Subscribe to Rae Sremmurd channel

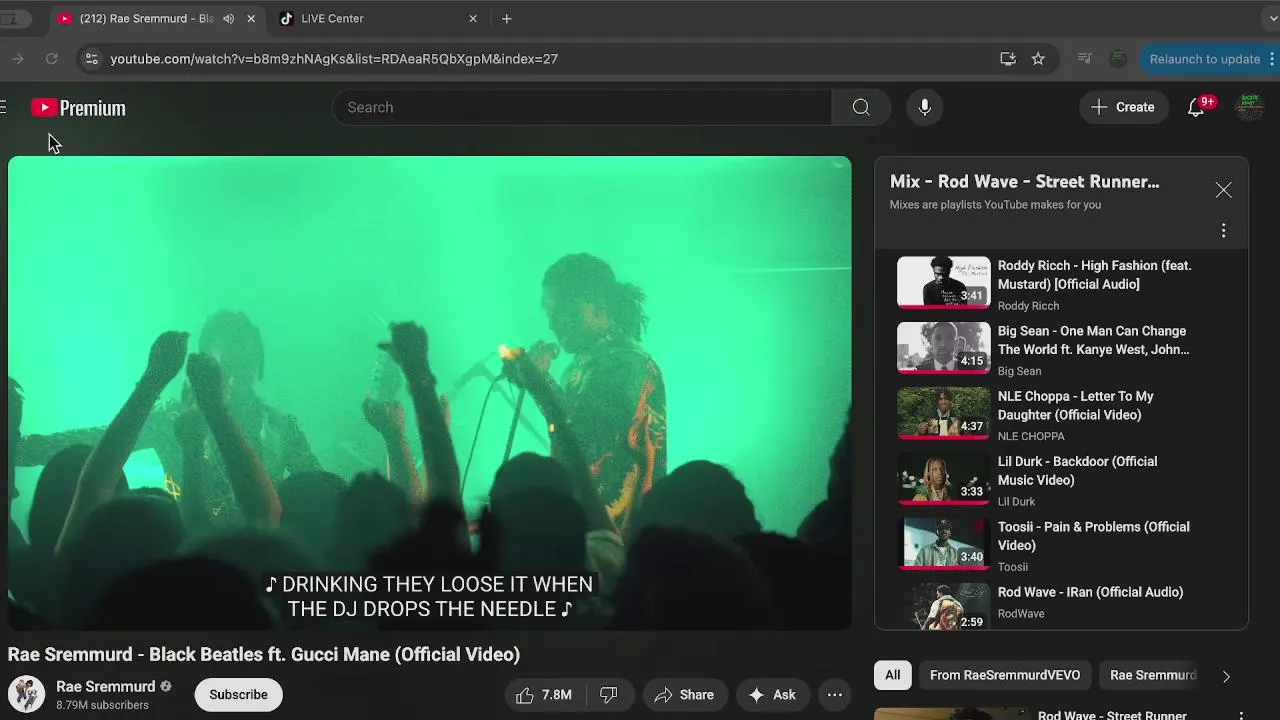pyautogui.click(x=238, y=694)
